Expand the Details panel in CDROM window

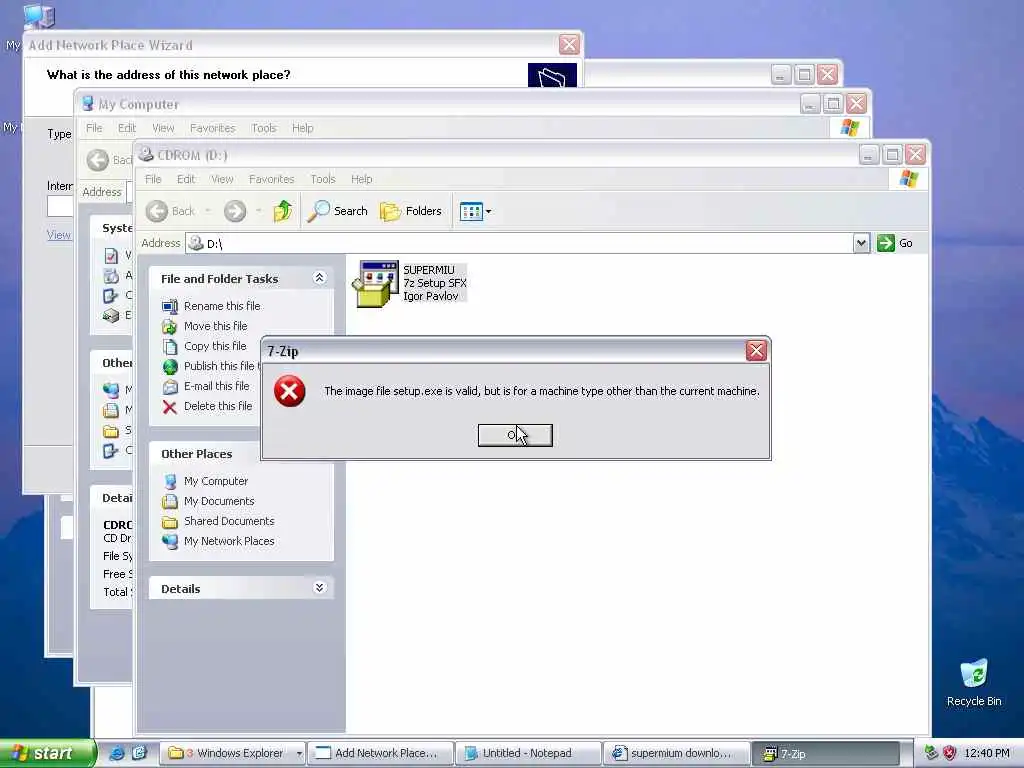(319, 588)
